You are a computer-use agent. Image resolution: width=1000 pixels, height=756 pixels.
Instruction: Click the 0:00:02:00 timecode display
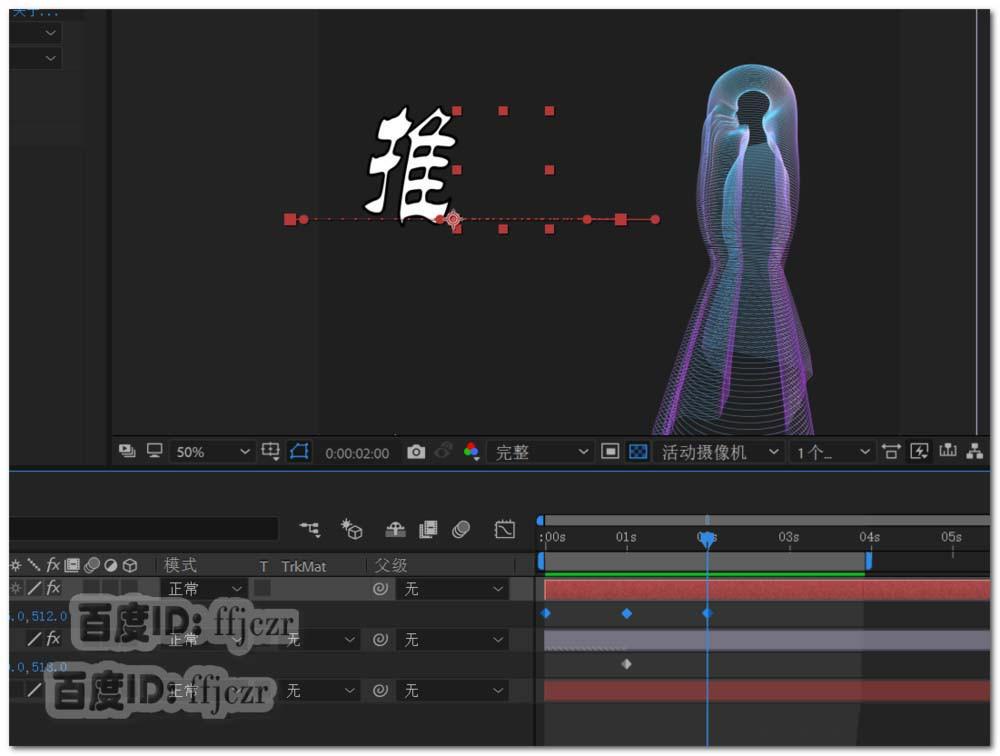click(x=356, y=451)
